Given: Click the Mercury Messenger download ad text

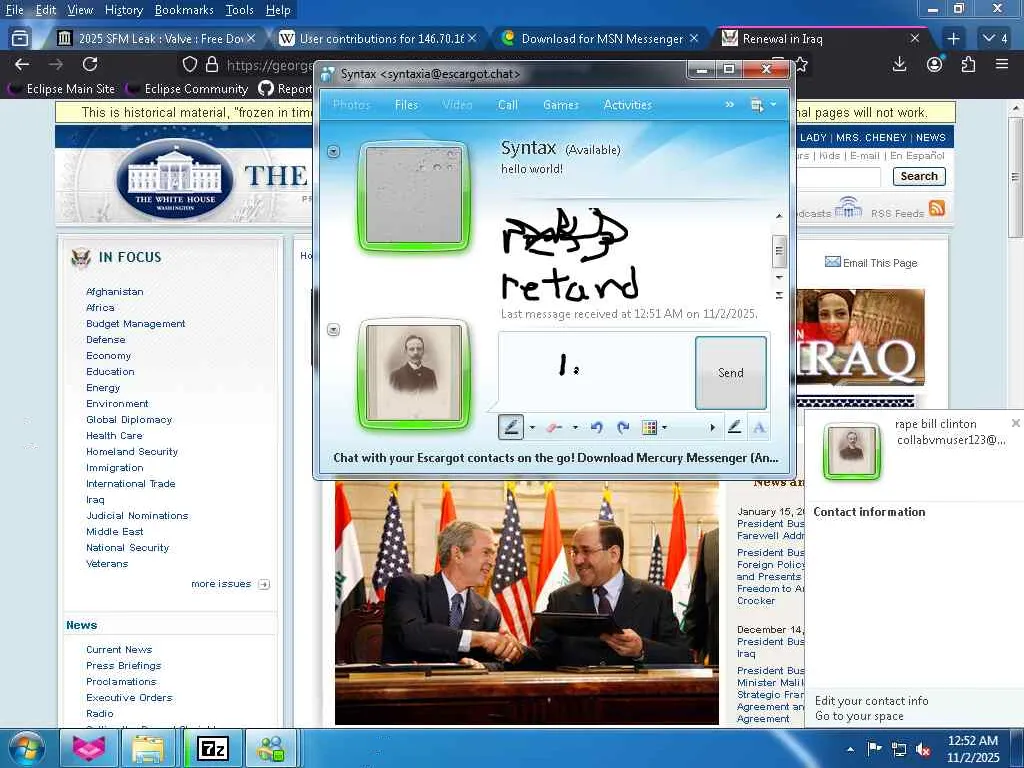Looking at the screenshot, I should click(556, 458).
